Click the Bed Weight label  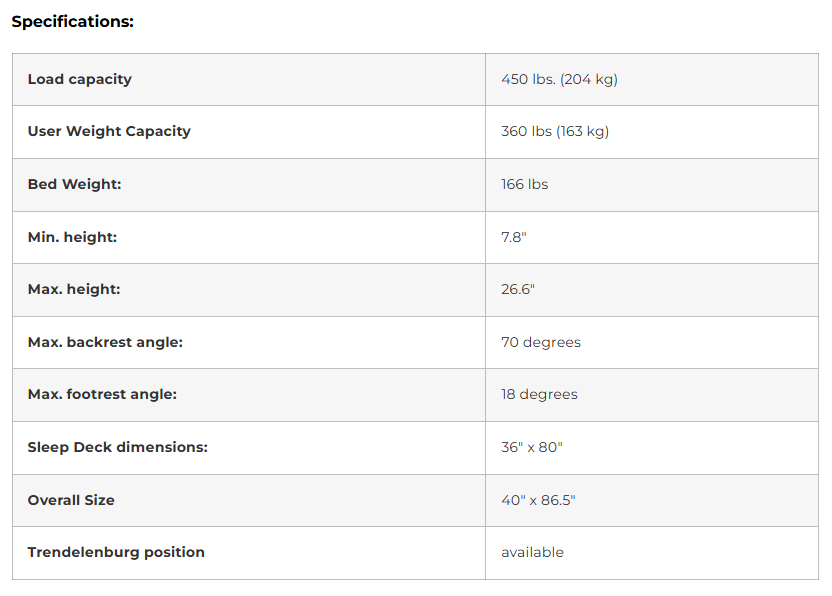click(74, 184)
